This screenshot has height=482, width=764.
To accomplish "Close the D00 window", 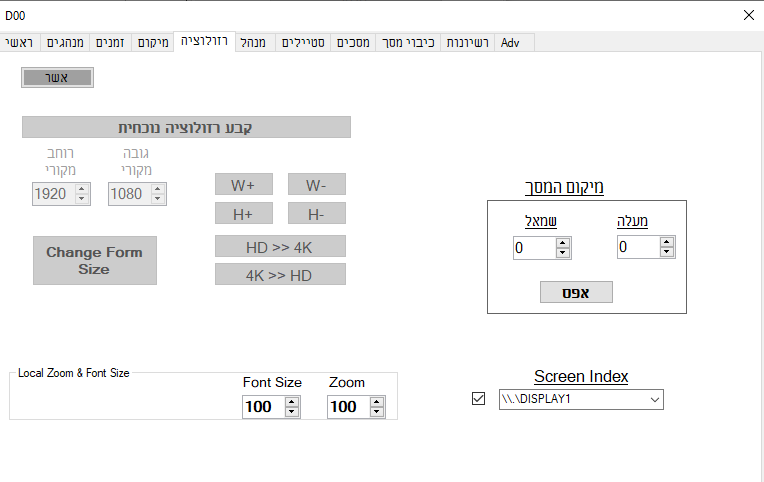I will (749, 15).
